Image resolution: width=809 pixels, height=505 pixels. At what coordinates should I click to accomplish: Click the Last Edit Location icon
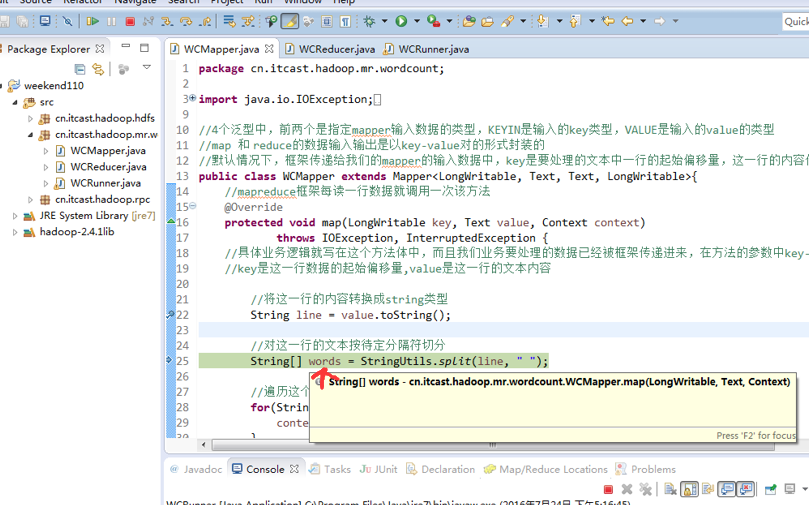(608, 21)
